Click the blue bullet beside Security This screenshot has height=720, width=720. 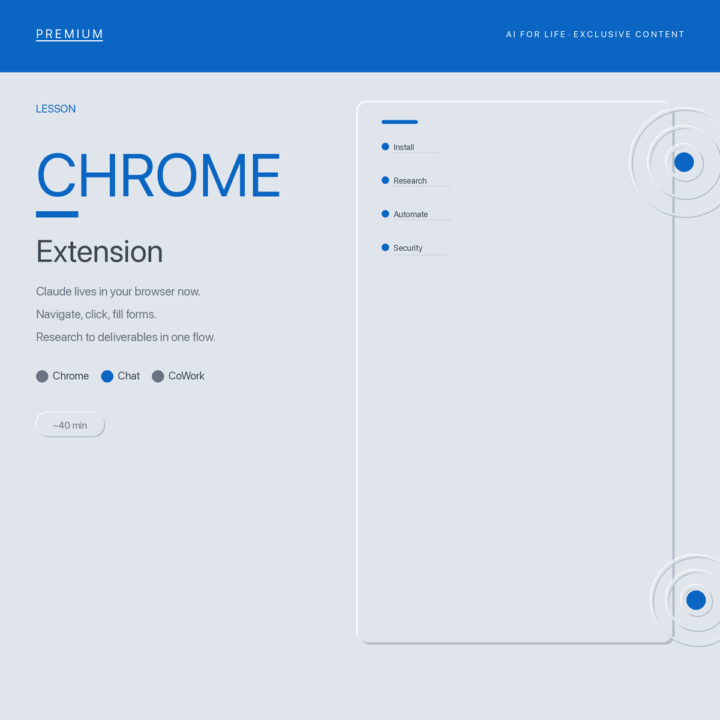(385, 248)
